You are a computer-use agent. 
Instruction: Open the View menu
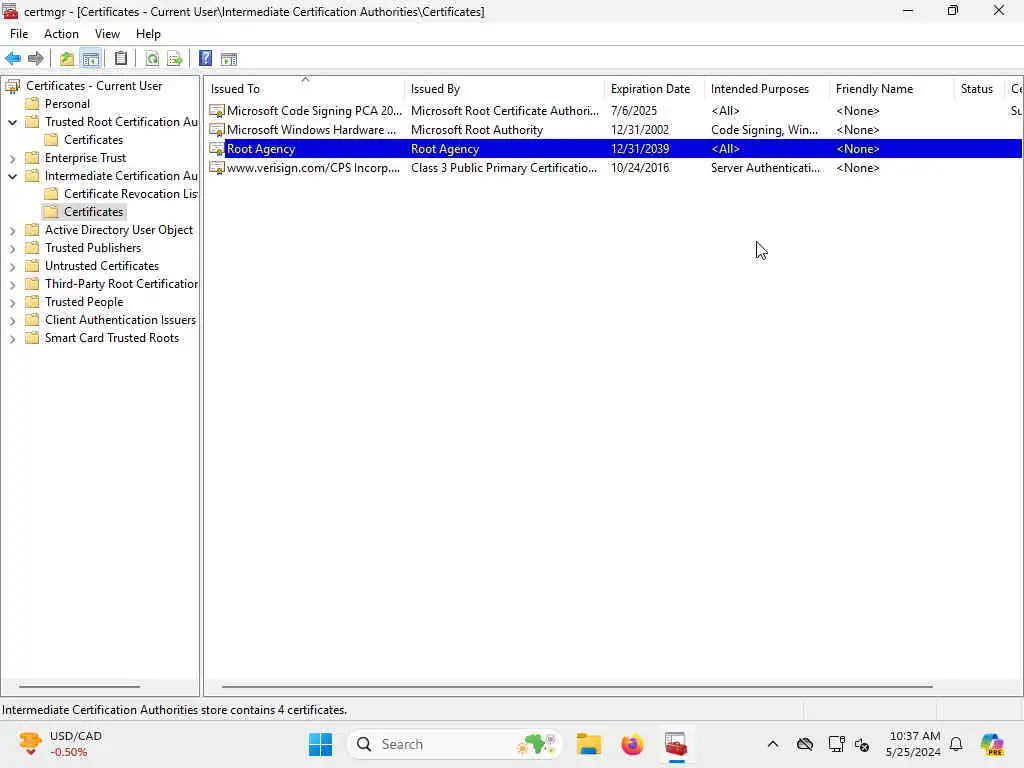[x=107, y=34]
